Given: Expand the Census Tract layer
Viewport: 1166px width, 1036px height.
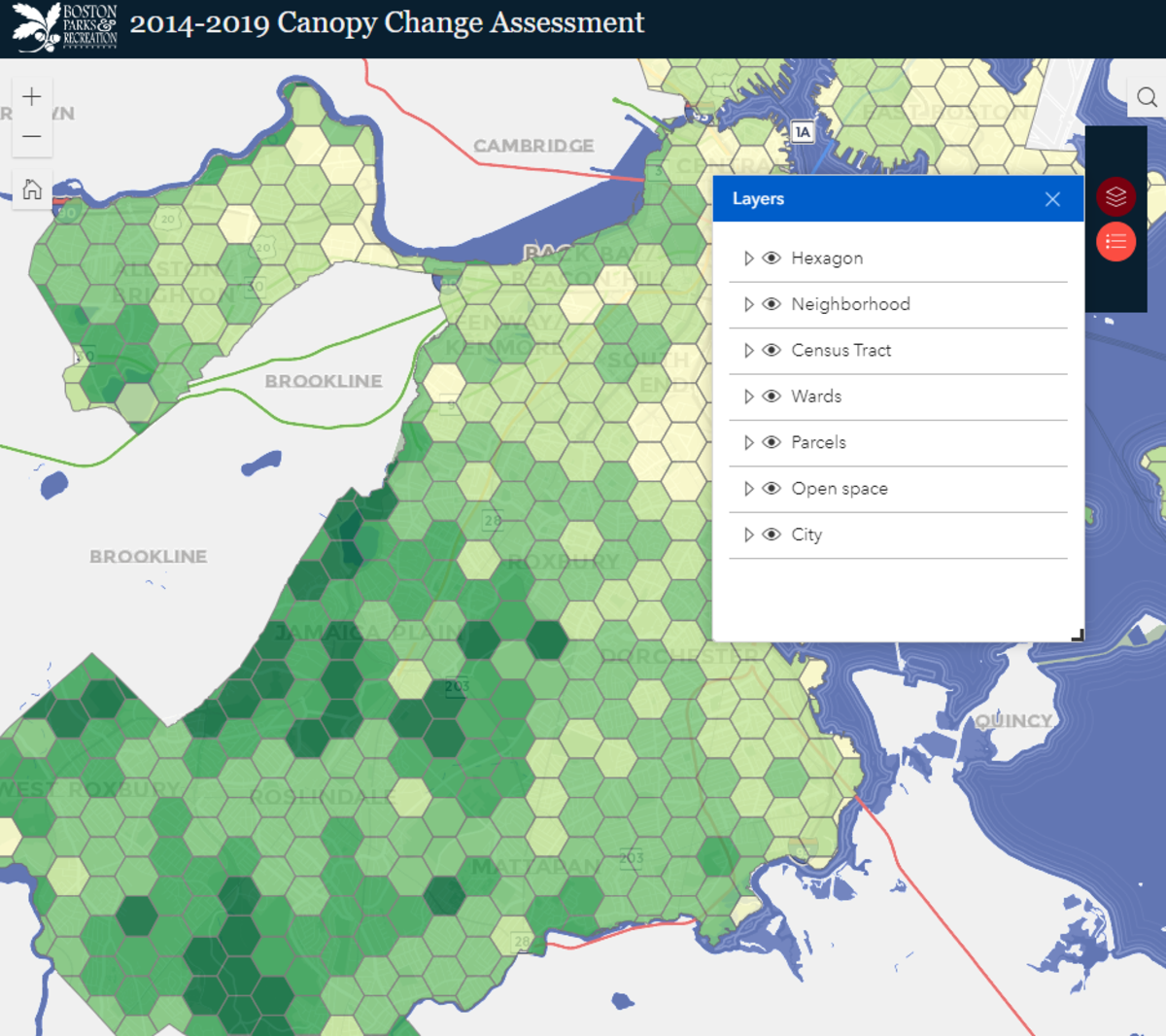Looking at the screenshot, I should pyautogui.click(x=748, y=351).
